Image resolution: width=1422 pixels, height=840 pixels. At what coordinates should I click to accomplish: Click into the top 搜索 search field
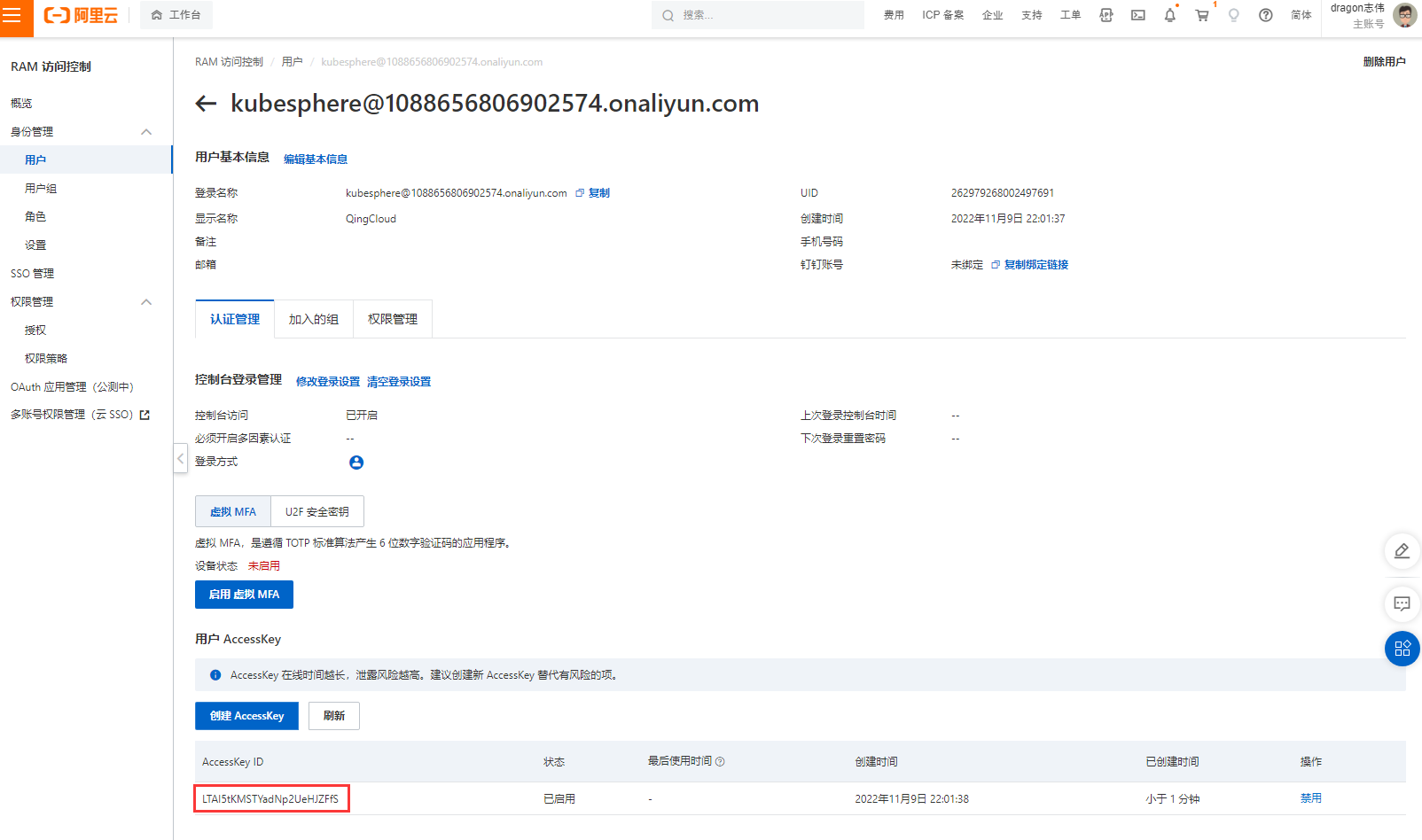[x=758, y=15]
